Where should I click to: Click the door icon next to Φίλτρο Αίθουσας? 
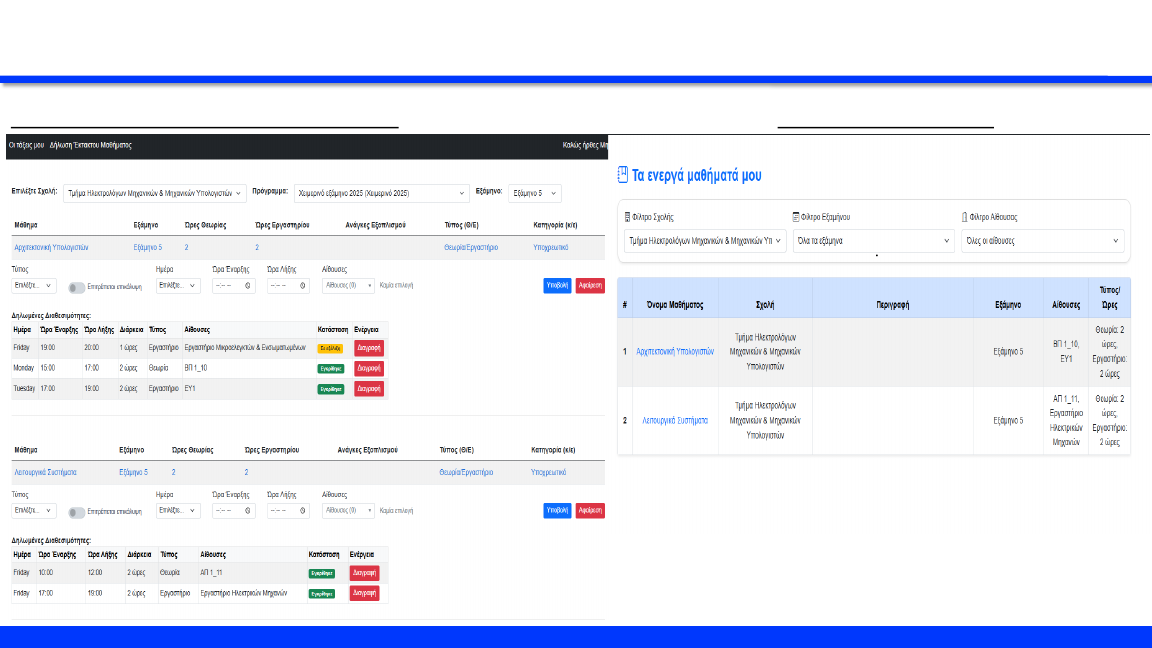pyautogui.click(x=964, y=217)
